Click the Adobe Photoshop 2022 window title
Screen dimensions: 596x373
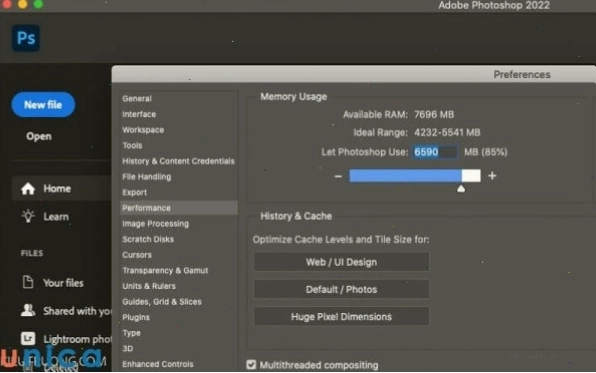tap(494, 5)
